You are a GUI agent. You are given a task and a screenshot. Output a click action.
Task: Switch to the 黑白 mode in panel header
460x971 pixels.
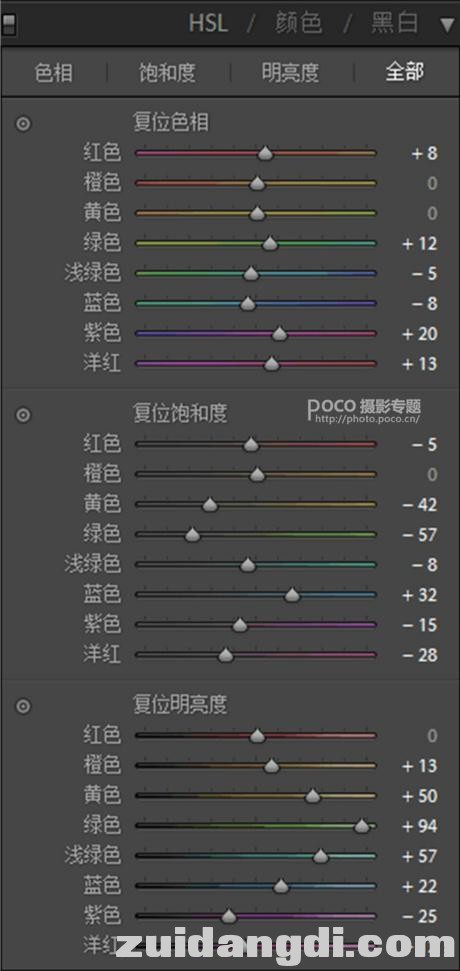394,24
